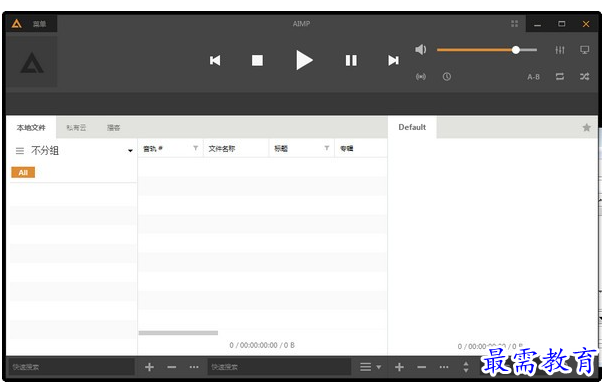Open the filter icon on the third column header
This screenshot has height=392, width=605.
tap(327, 148)
